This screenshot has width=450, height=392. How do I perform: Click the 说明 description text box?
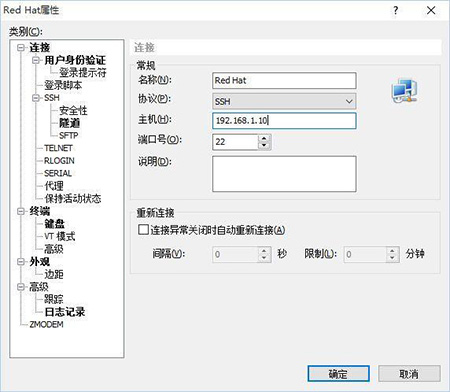pyautogui.click(x=284, y=174)
